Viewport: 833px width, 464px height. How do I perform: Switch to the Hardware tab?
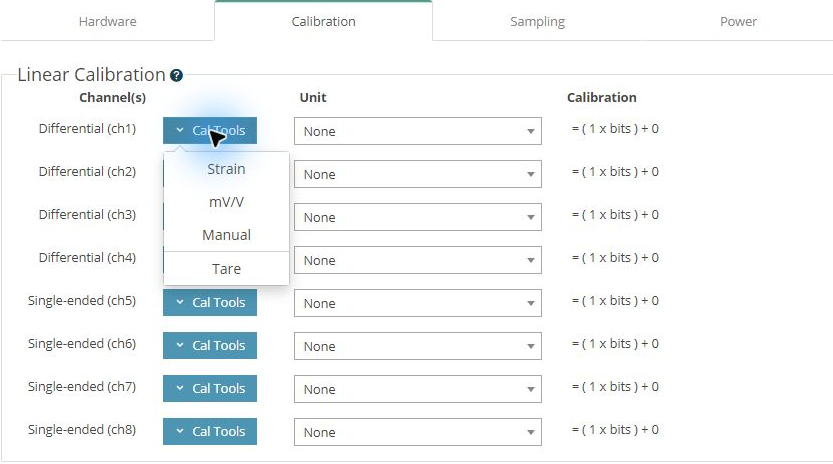[x=107, y=21]
